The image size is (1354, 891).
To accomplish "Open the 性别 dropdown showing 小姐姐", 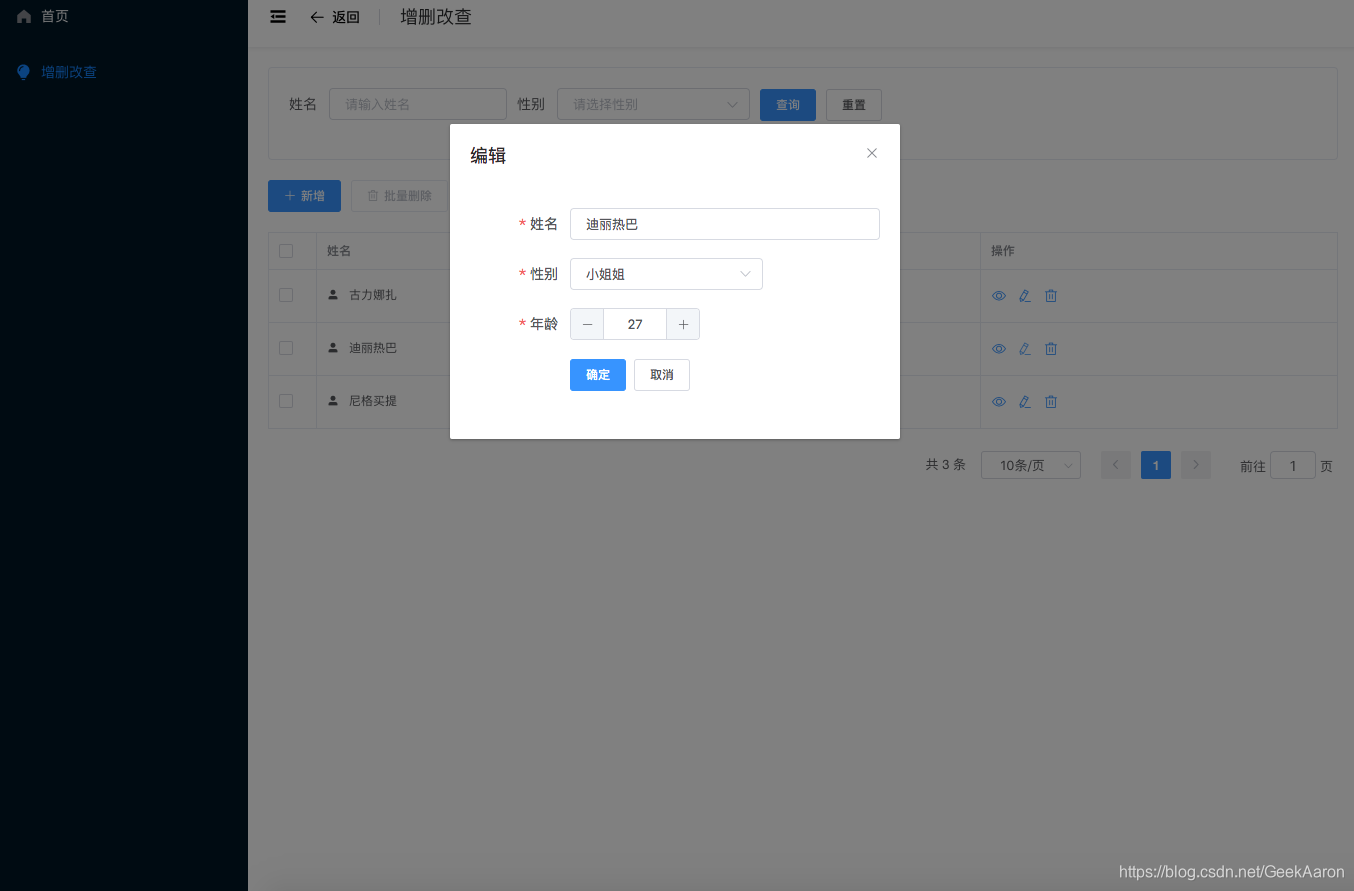I will pyautogui.click(x=666, y=274).
